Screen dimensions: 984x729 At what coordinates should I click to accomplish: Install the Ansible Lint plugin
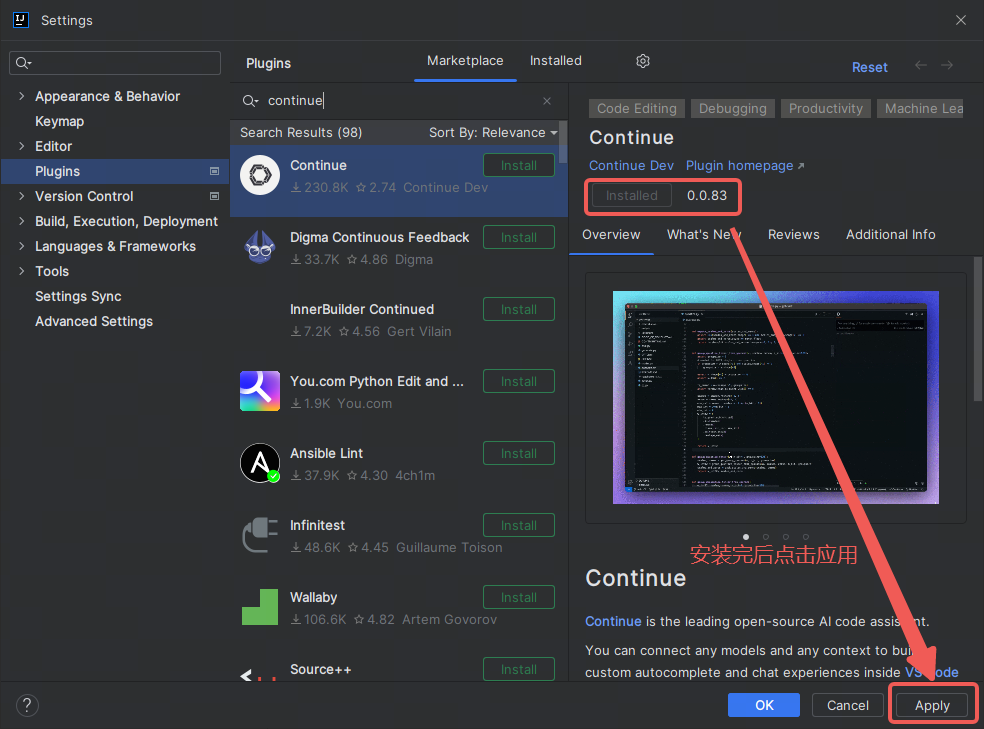pyautogui.click(x=519, y=454)
